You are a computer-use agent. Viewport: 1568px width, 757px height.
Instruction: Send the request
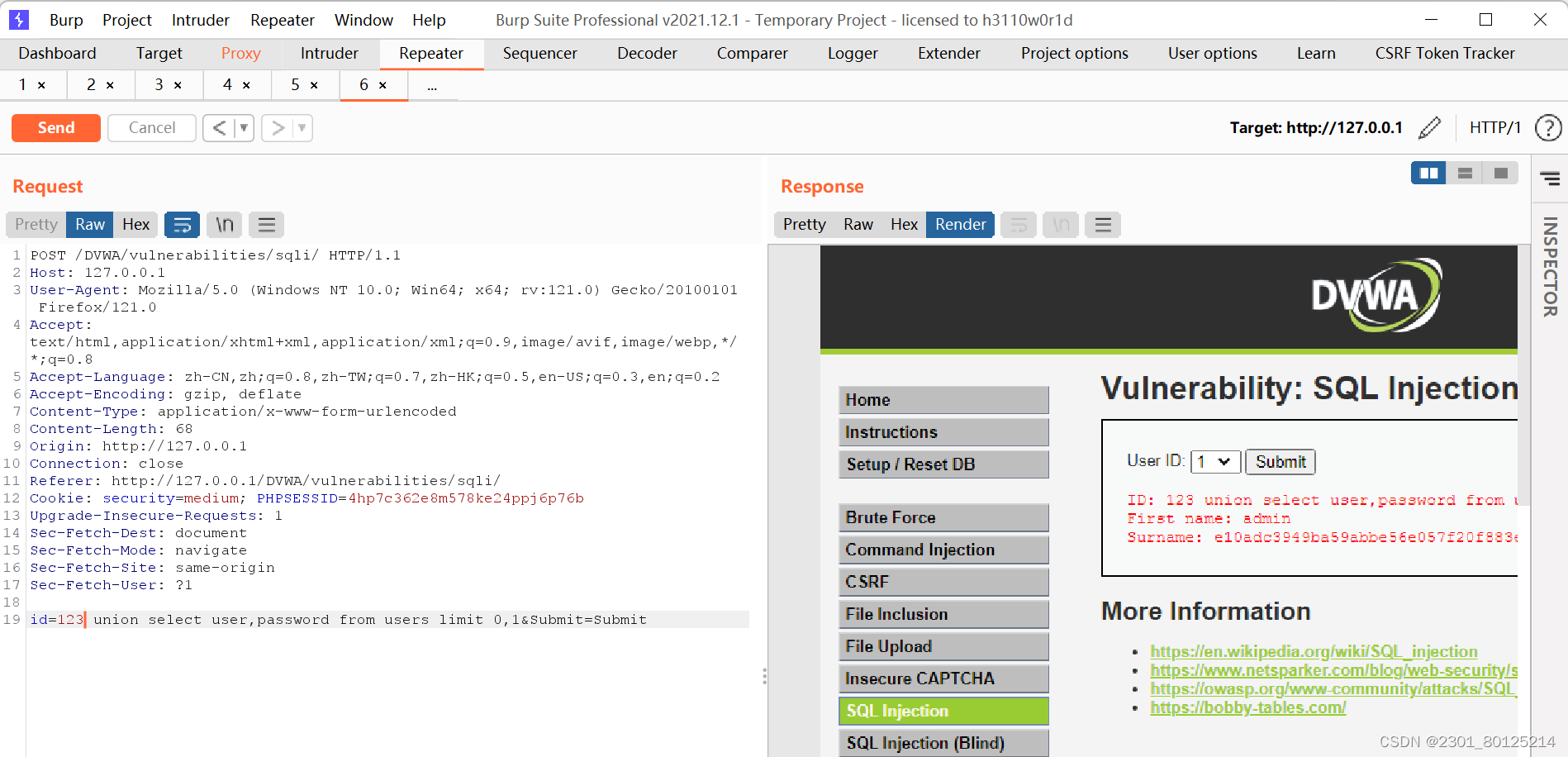56,127
